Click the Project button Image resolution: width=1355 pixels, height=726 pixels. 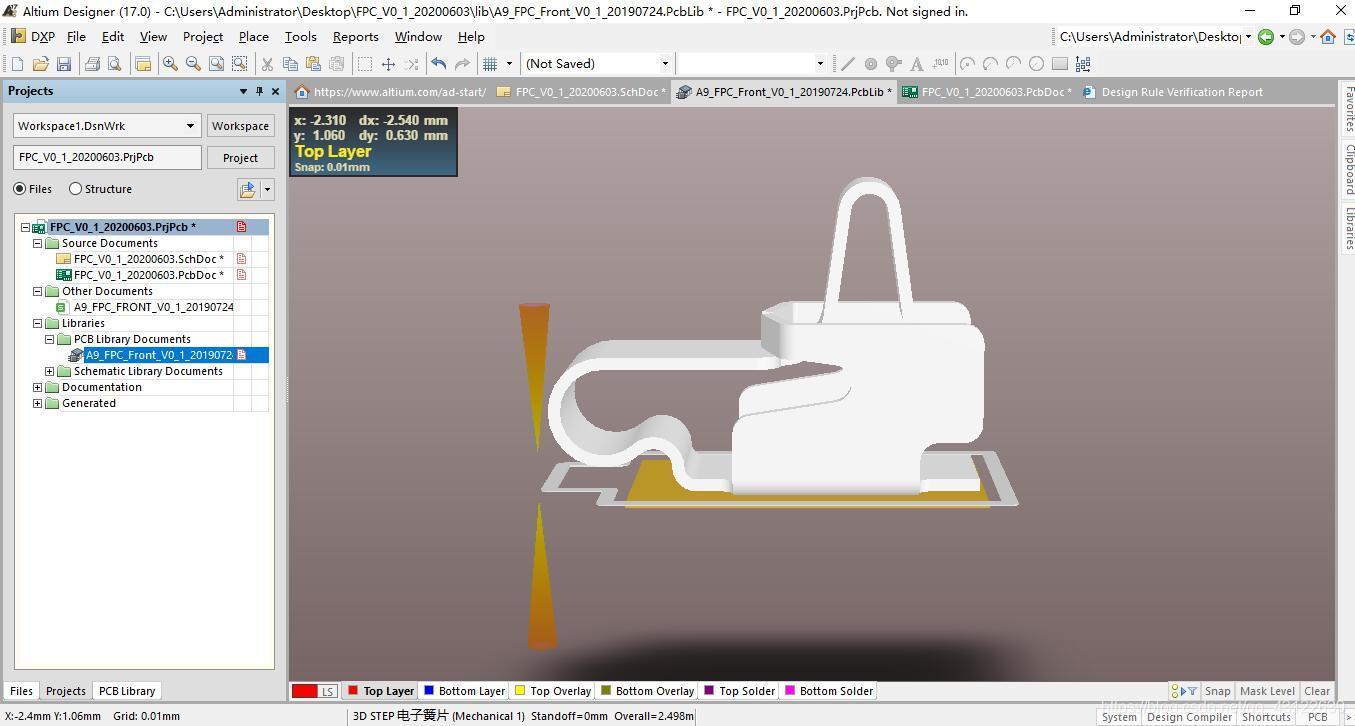pos(240,158)
